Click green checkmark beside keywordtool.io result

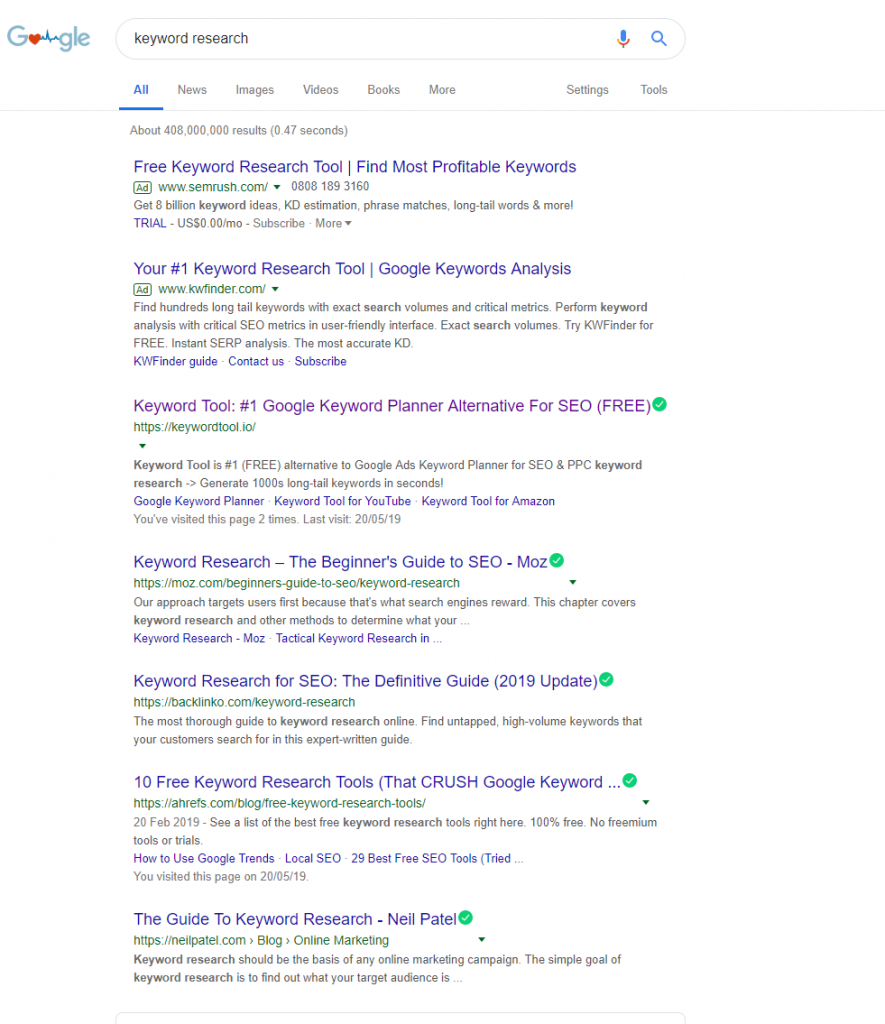(x=660, y=404)
